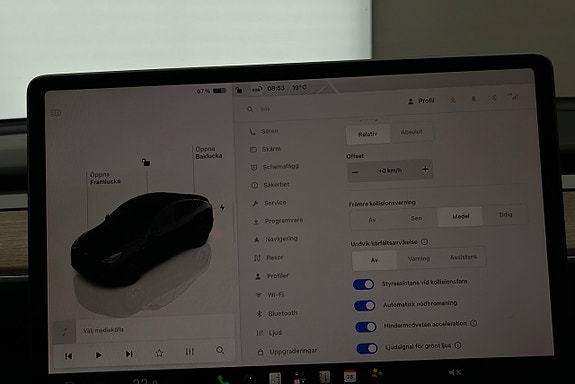This screenshot has height=384, width=575.
Task: Set Undvik körfältsavvikelse to Assistans
Action: [464, 257]
